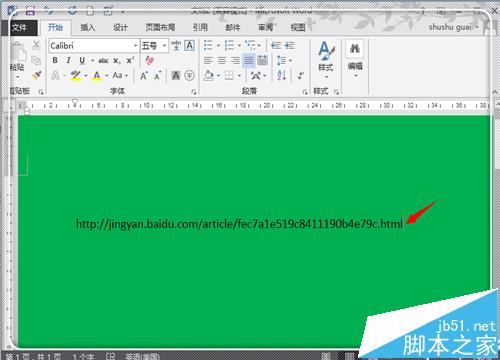The image size is (500, 360).
Task: Decrease font size with shrink A icon
Action: 158,76
